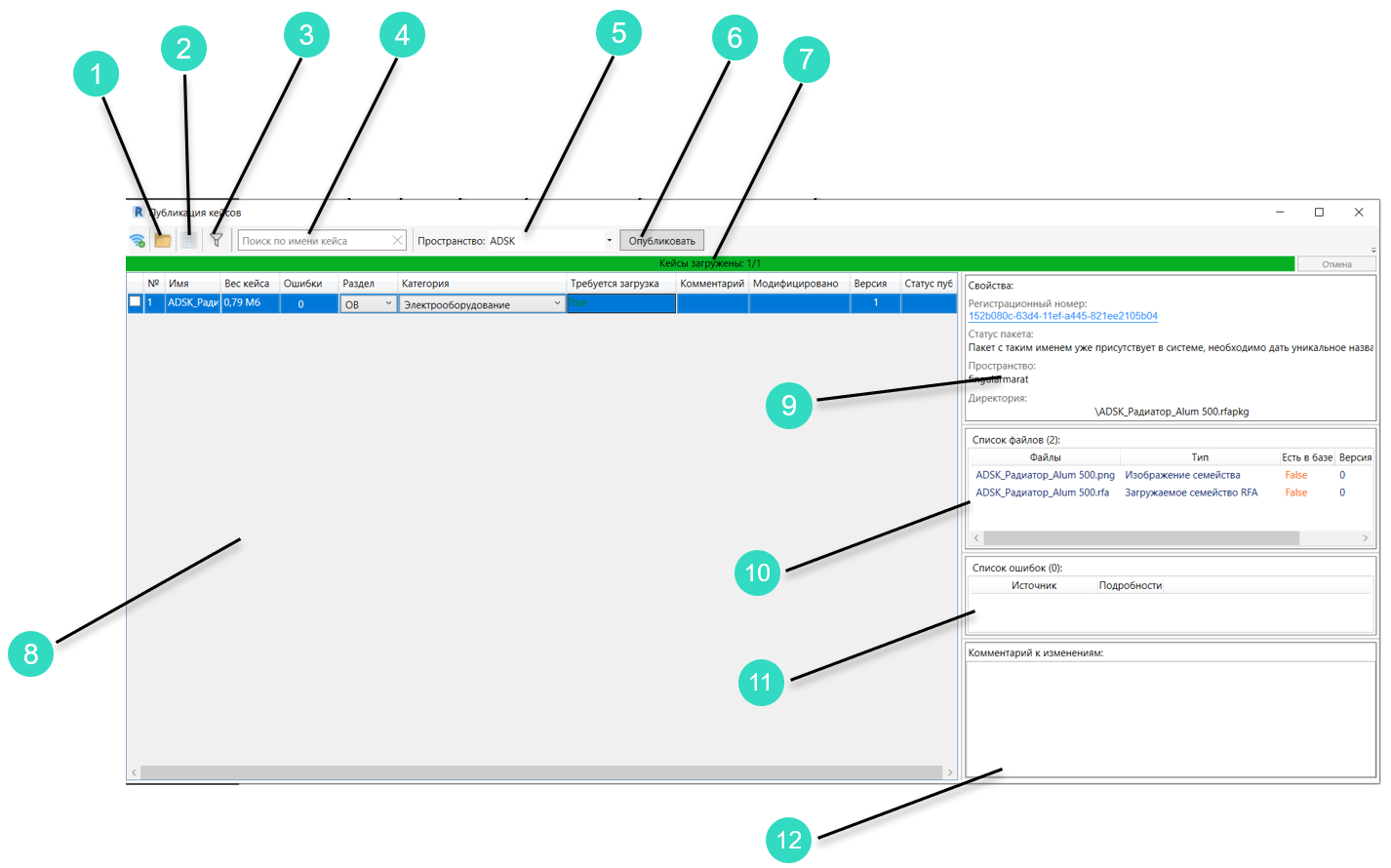Screen dimensions: 1391x868
Task: Click the green 'Кейсы загружены' progress bar
Action: pos(710,263)
